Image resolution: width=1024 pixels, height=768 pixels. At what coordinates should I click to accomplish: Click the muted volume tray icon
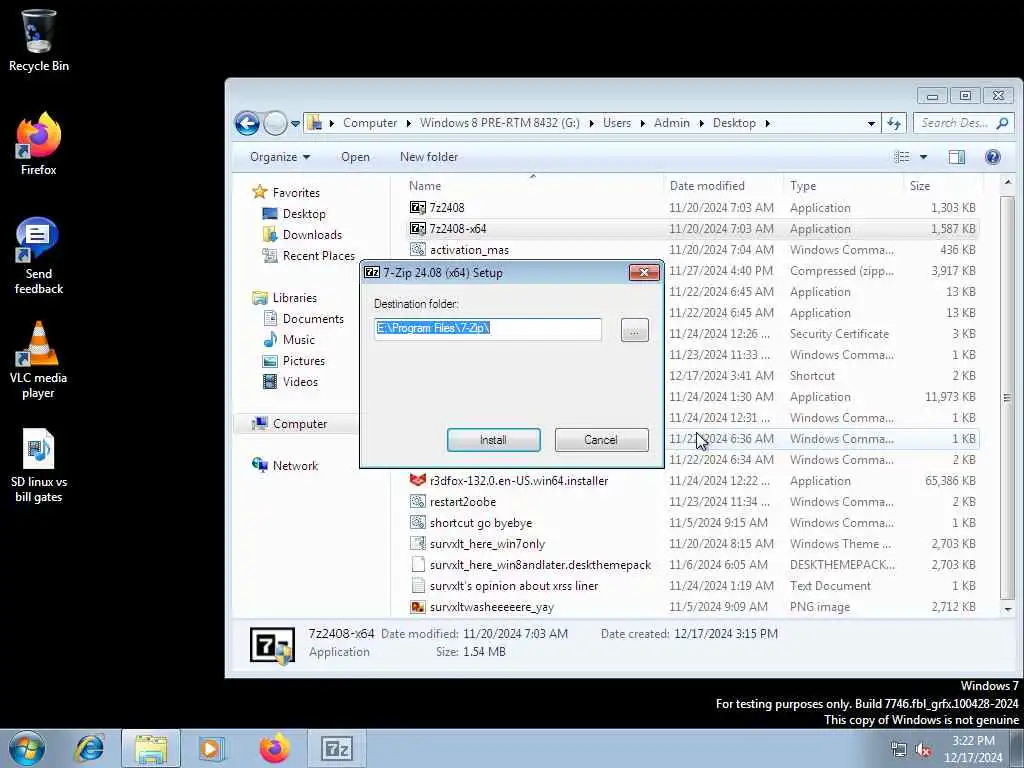coord(923,750)
